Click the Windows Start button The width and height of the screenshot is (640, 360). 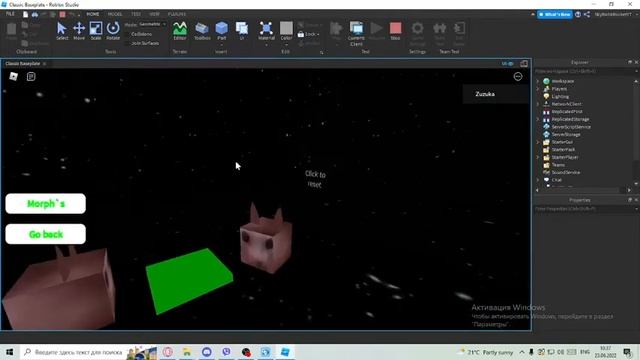pyautogui.click(x=10, y=352)
